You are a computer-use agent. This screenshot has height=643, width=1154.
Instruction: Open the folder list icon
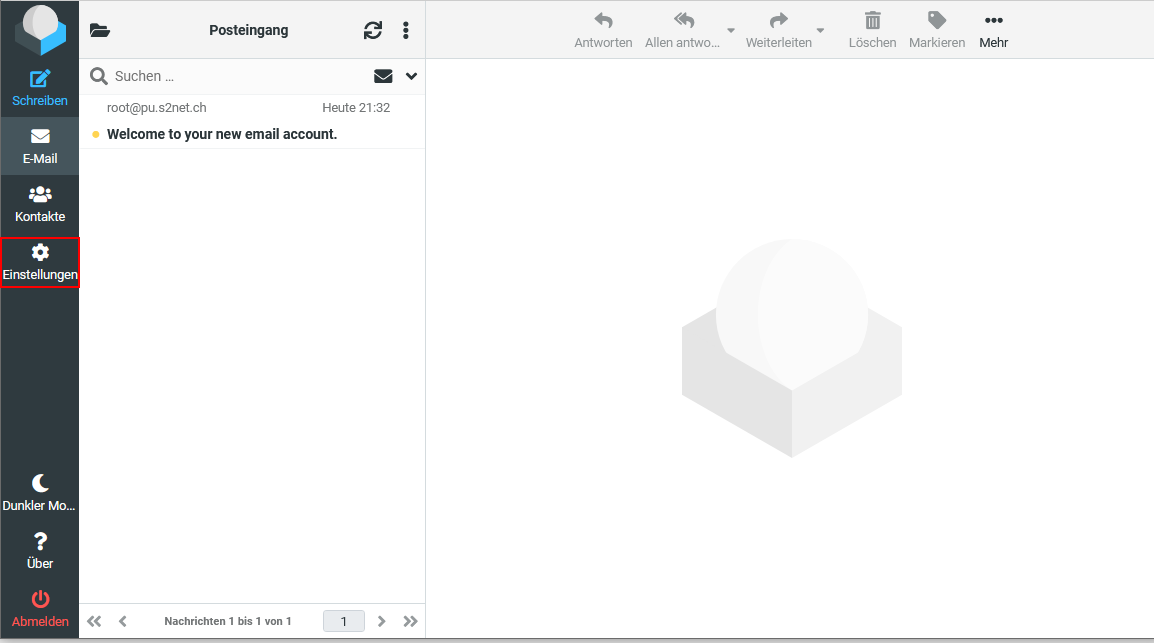pyautogui.click(x=100, y=30)
